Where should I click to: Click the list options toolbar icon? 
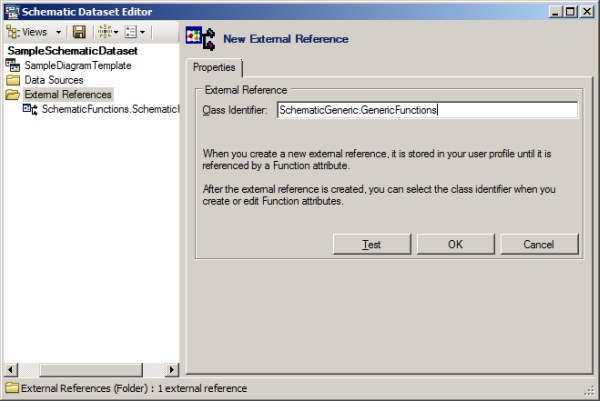(x=131, y=32)
